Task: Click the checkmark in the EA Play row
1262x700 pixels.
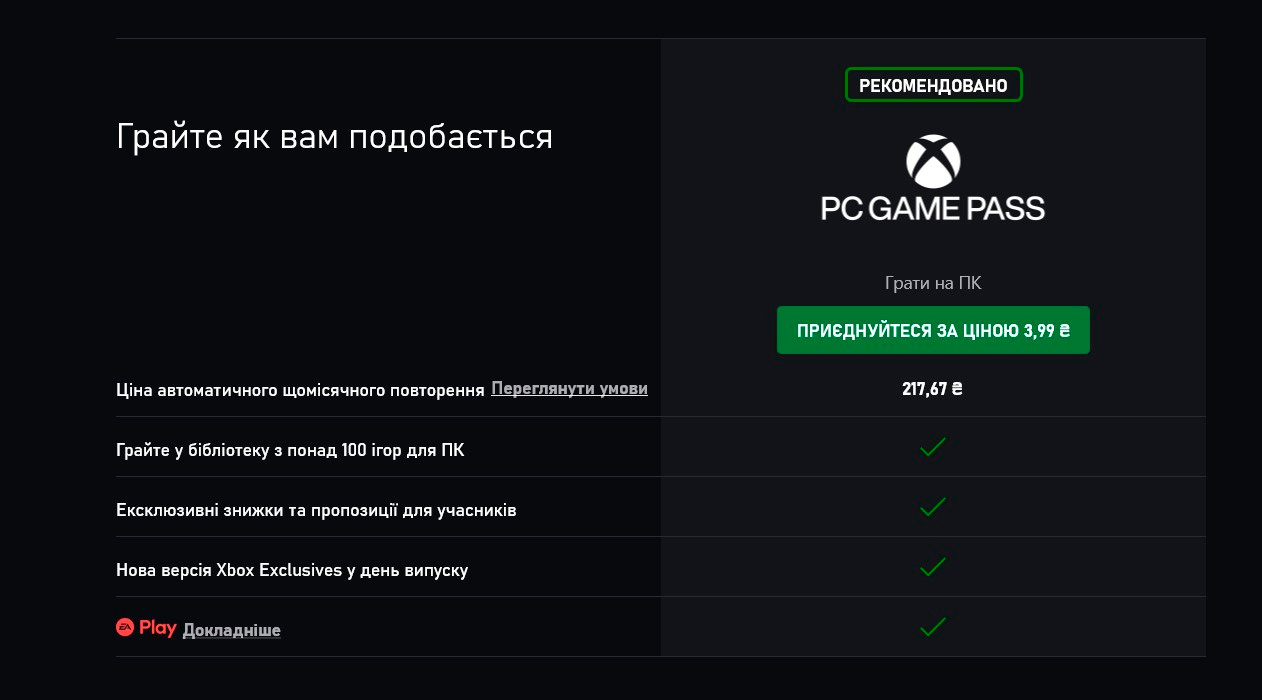Action: tap(933, 627)
